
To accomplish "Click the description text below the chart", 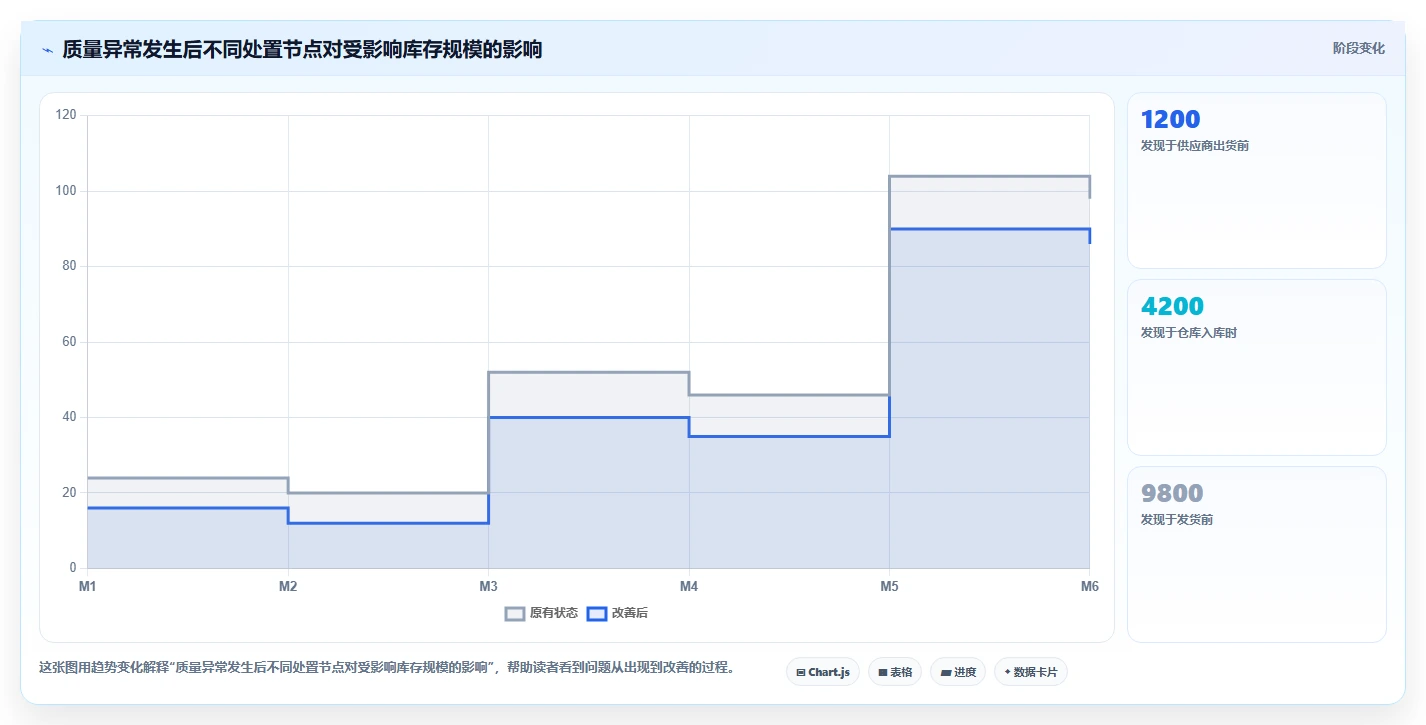I will [387, 667].
